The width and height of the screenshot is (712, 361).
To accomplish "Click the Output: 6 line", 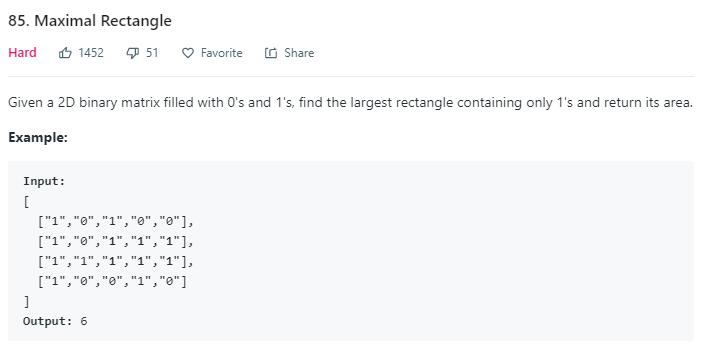I will coord(55,321).
